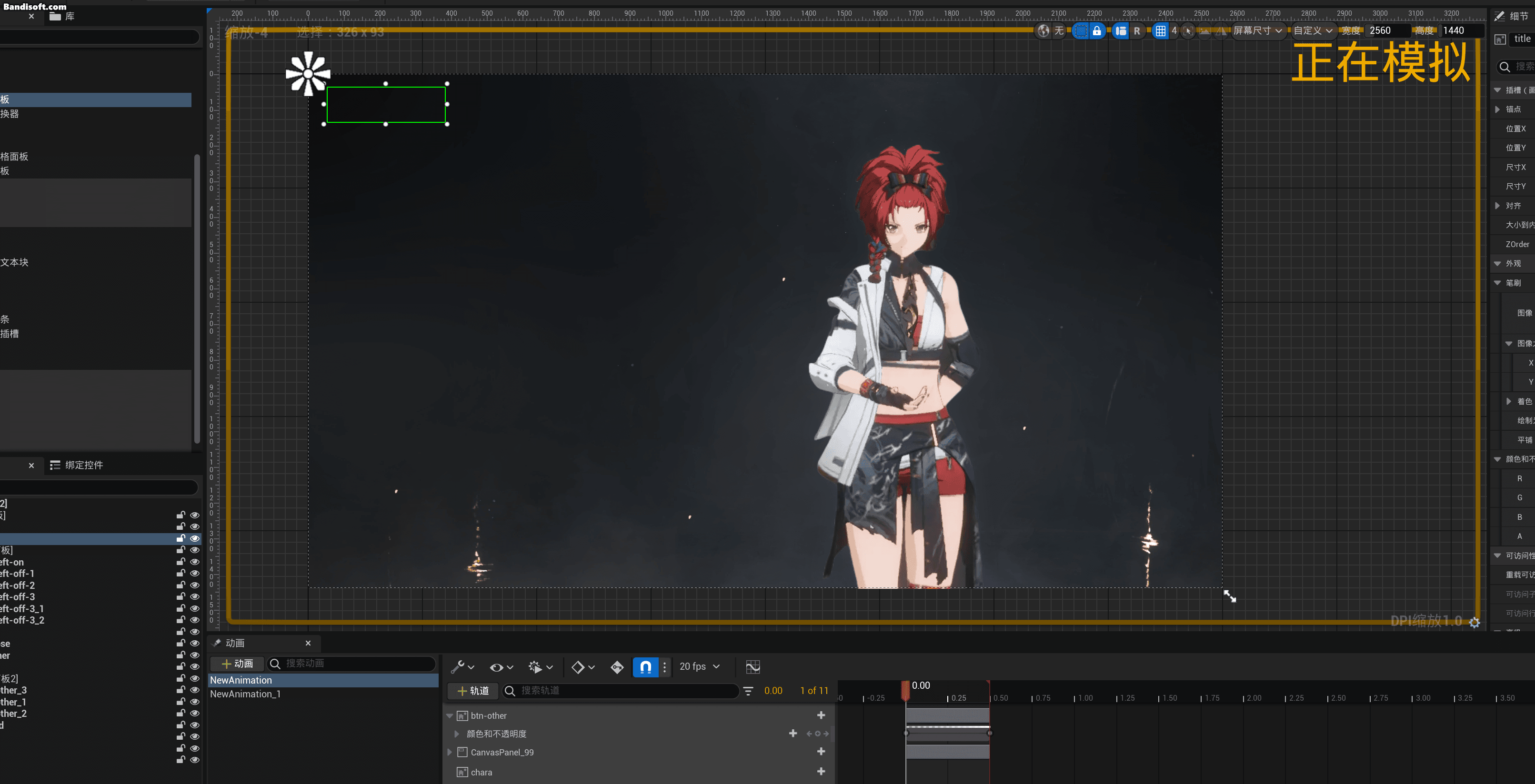This screenshot has height=784, width=1535.
Task: Click the +轨道 add track button
Action: 473,691
